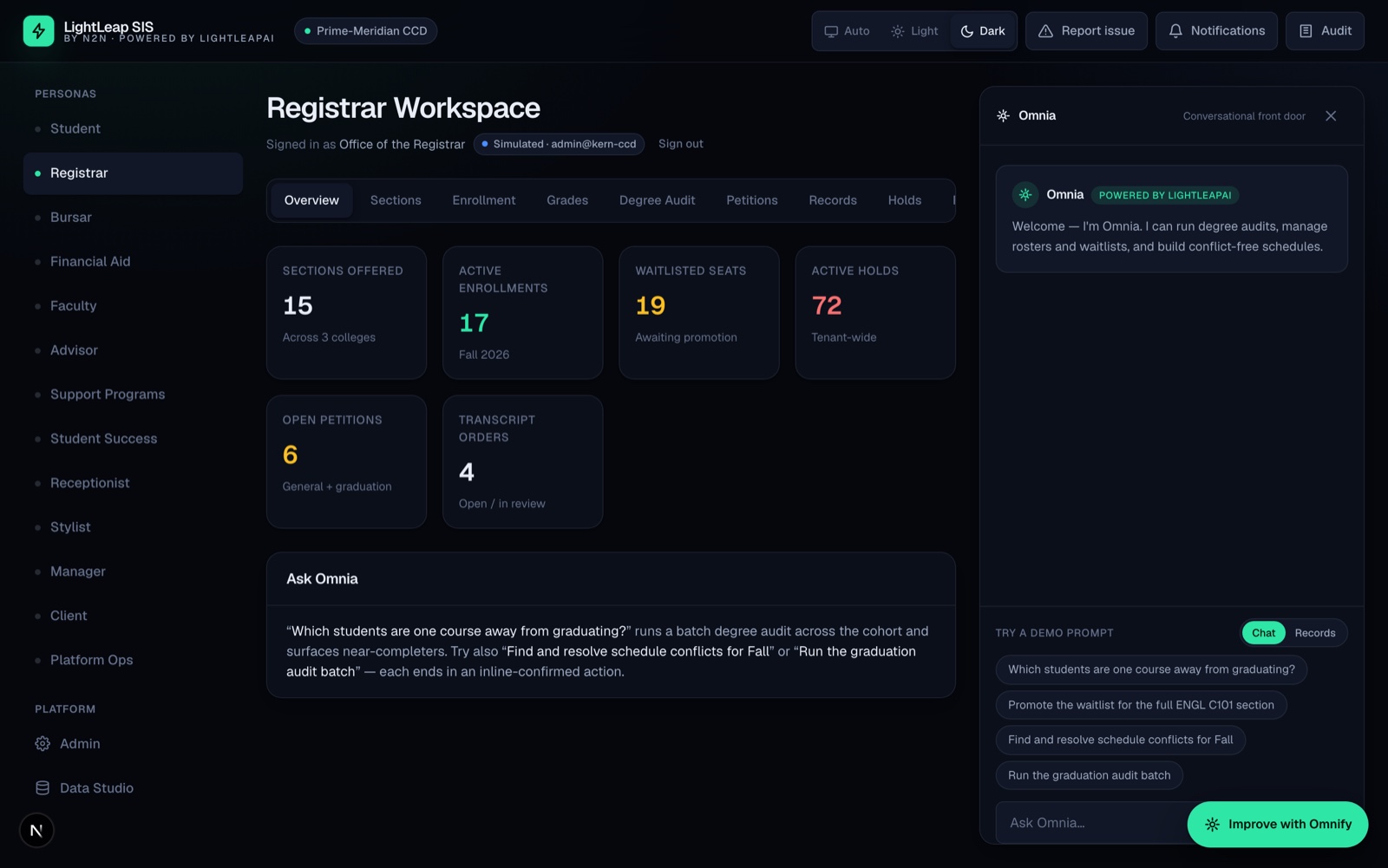Click the Registrar Workspace heading

point(403,108)
